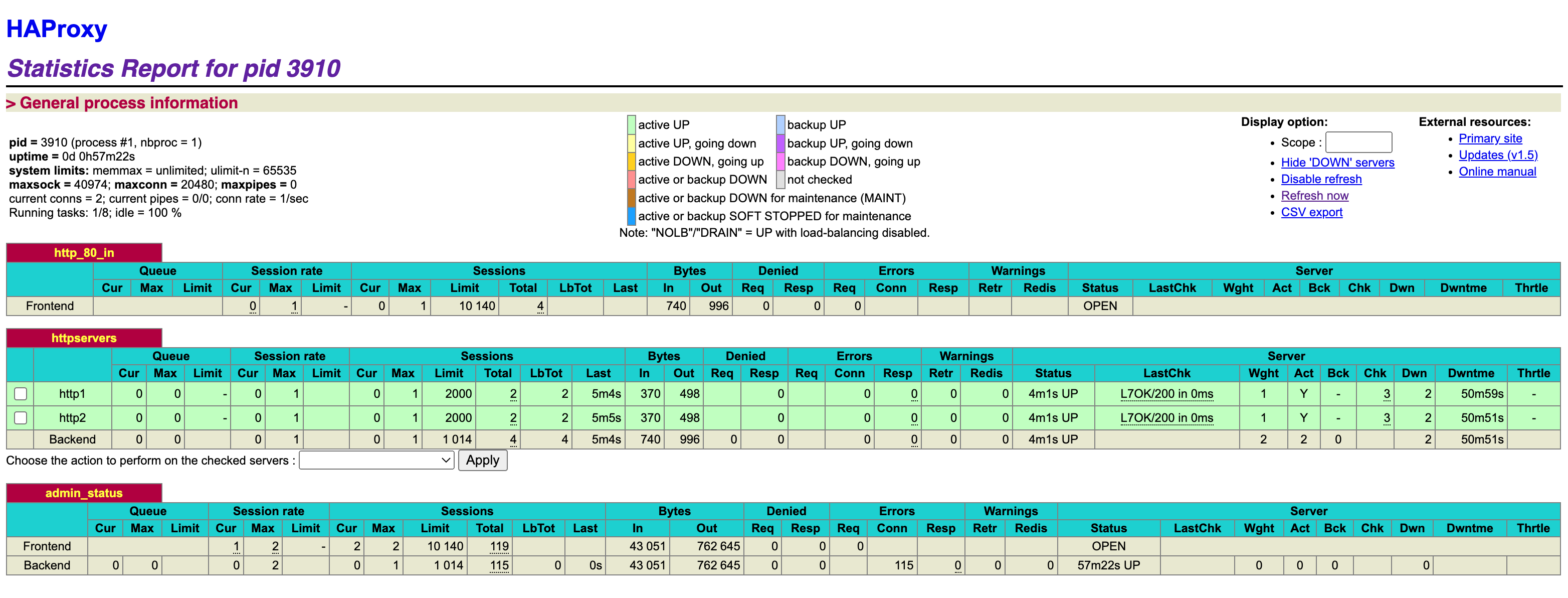
Task: Open the Online manual link
Action: 1497,171
